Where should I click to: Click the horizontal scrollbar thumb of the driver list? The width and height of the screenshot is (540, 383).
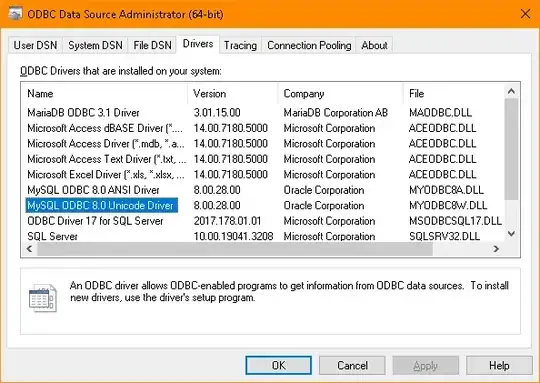(235, 249)
